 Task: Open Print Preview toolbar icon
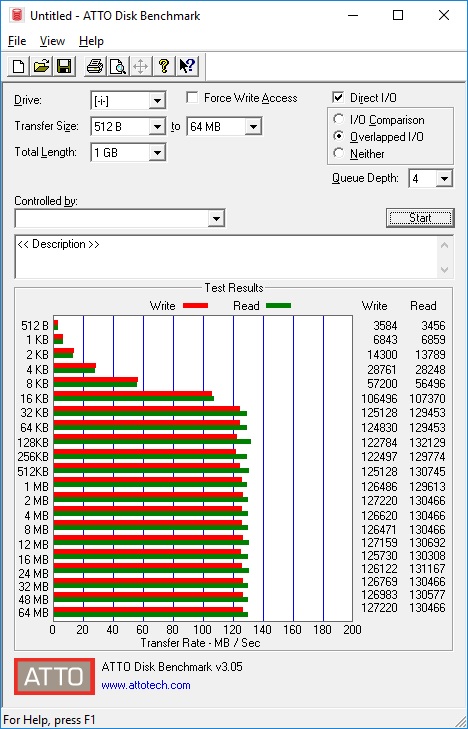[118, 66]
